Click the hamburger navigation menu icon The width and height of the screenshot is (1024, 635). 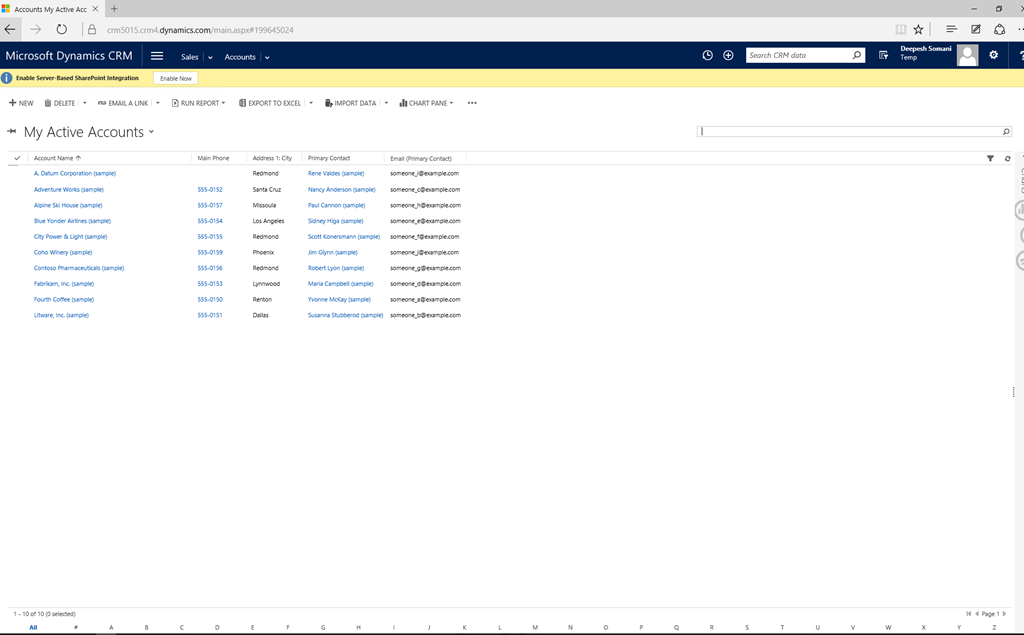point(157,56)
